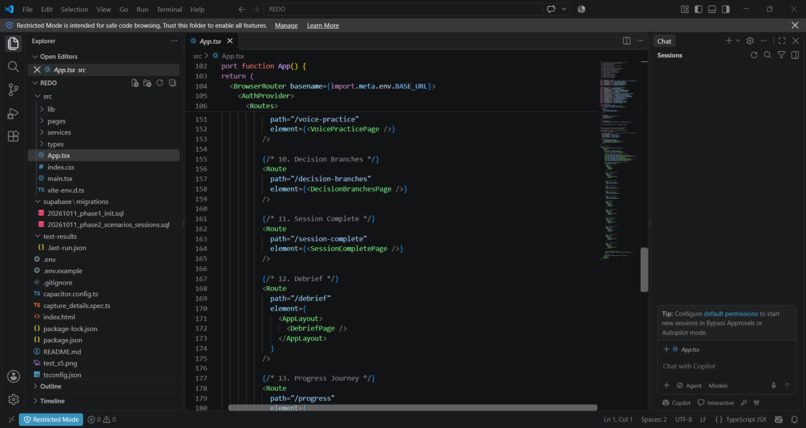Change TypeScript JSX language mode

(744, 420)
